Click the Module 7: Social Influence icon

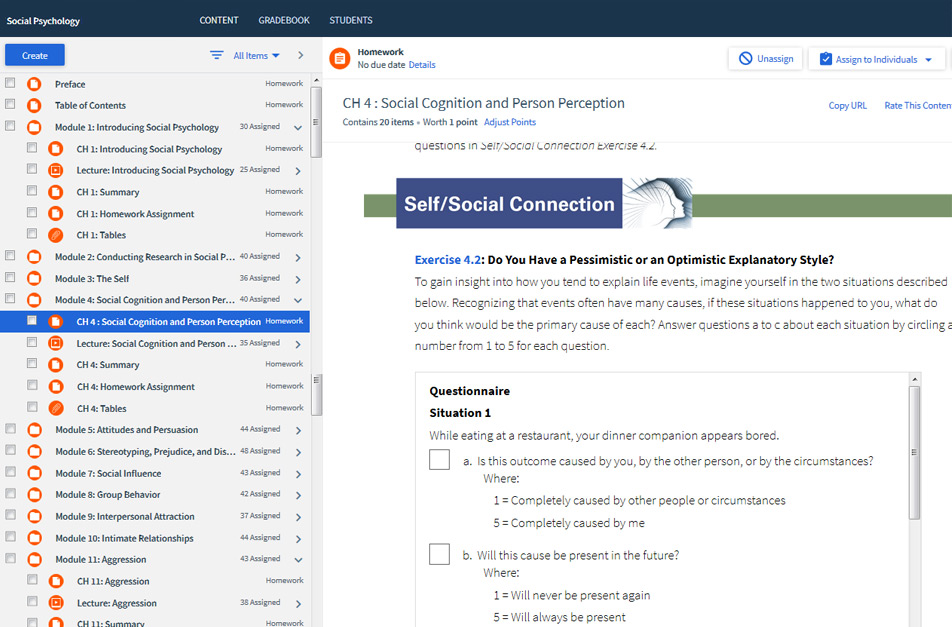(35, 473)
